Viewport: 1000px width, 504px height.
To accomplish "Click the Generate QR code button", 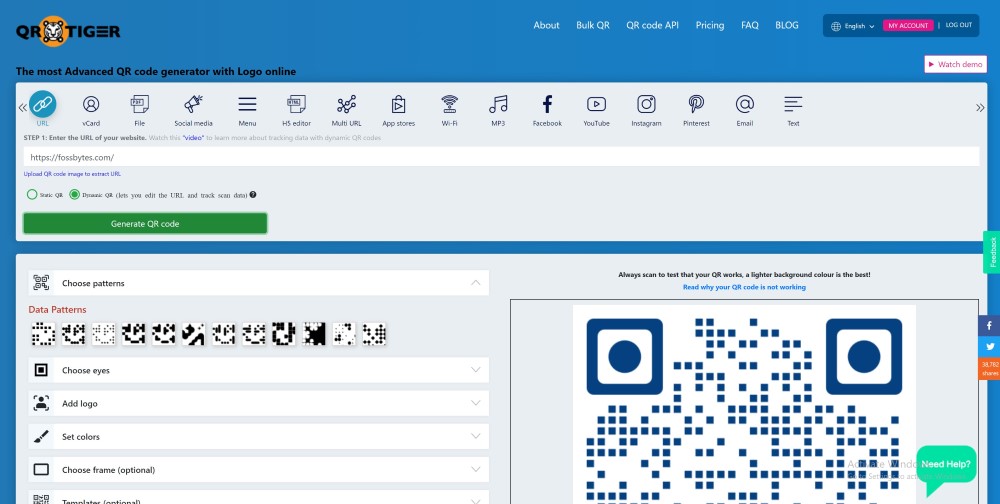I will 145,223.
